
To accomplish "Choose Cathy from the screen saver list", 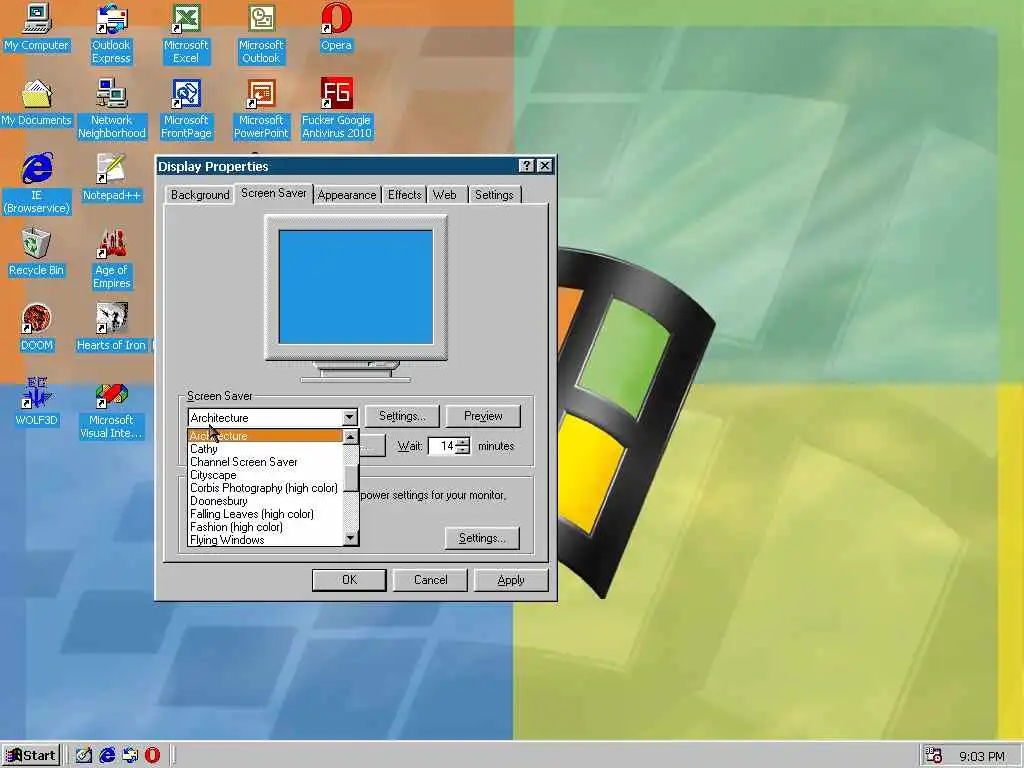I will tap(265, 449).
